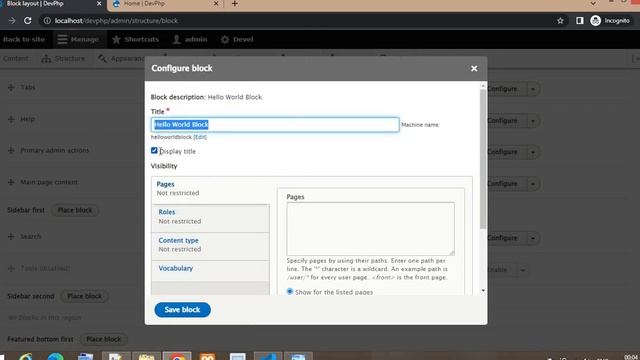The image size is (640, 360).
Task: Click the browser address bar URL
Action: 116,20
